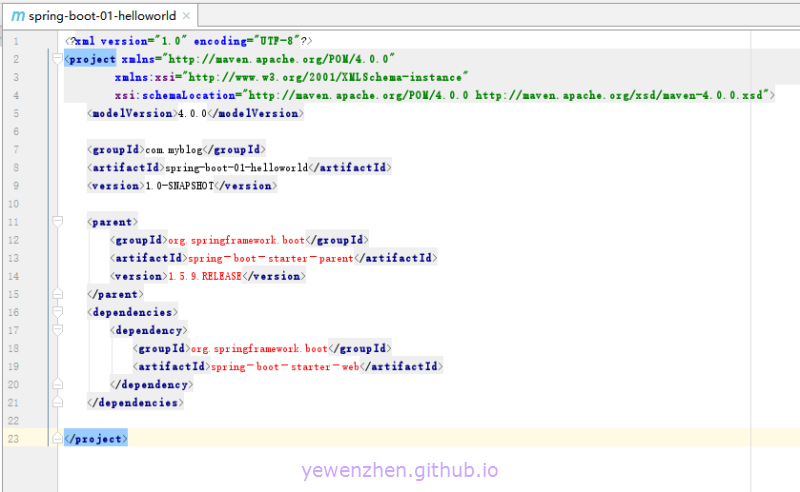
Task: Click the fold end marker on line 23
Action: click(57, 439)
